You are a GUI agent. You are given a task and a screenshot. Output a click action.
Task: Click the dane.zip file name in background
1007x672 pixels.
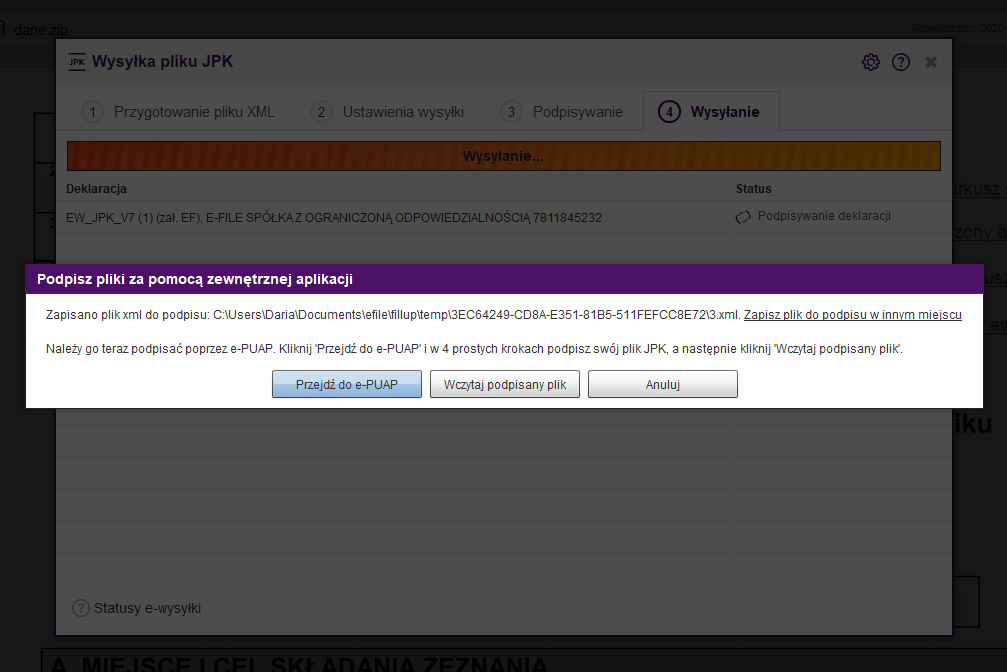pos(40,30)
